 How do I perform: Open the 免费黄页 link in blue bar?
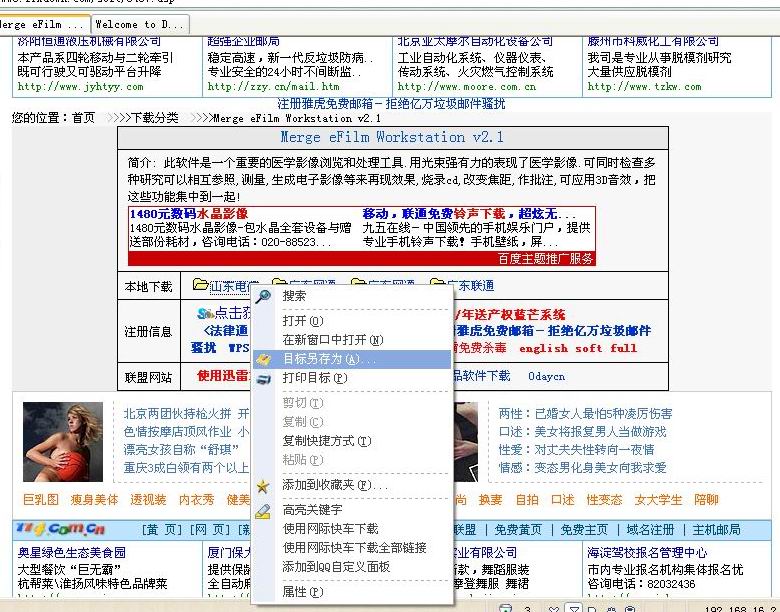(518, 530)
